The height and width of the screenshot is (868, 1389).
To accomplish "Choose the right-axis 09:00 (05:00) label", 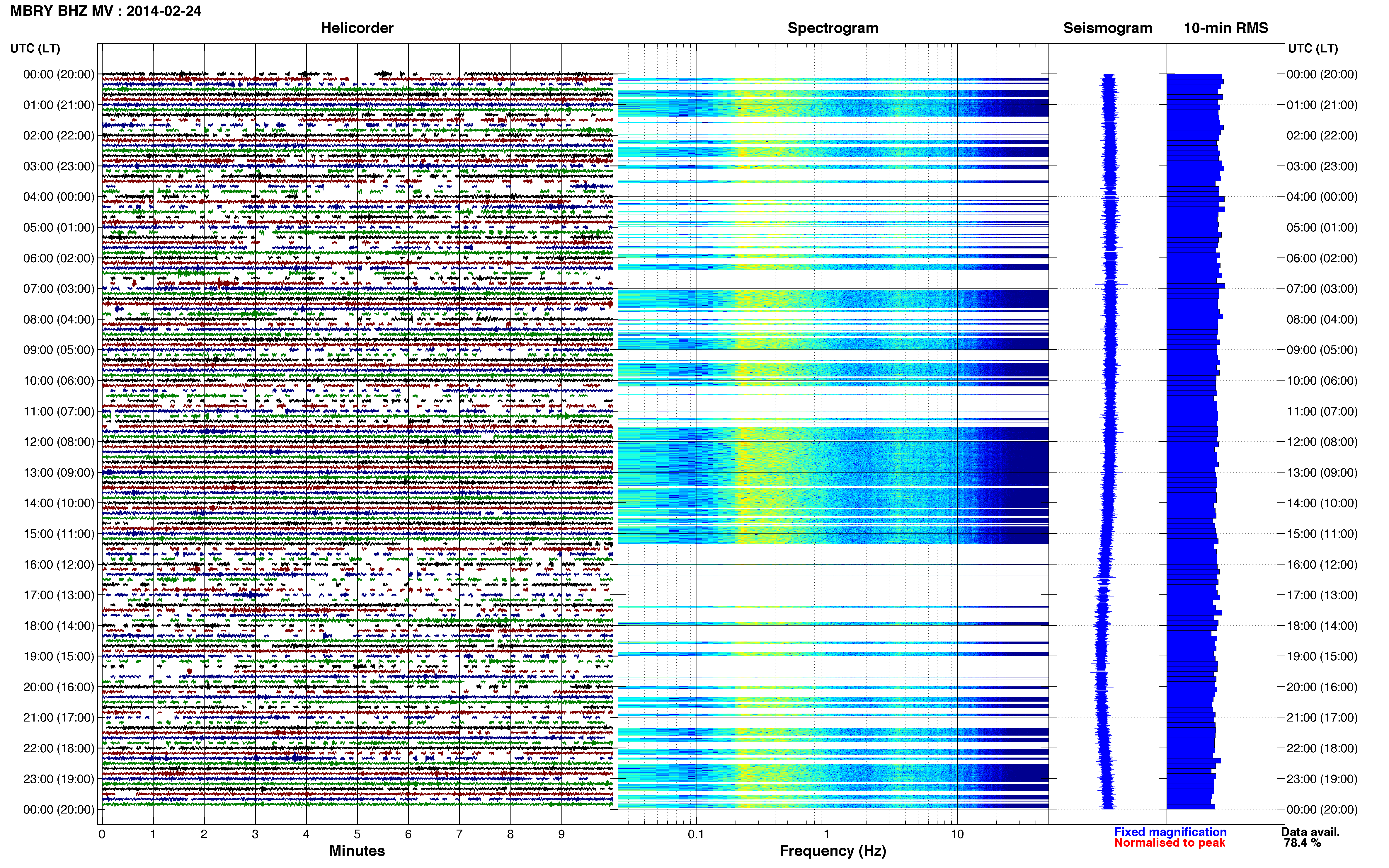I will point(1322,349).
